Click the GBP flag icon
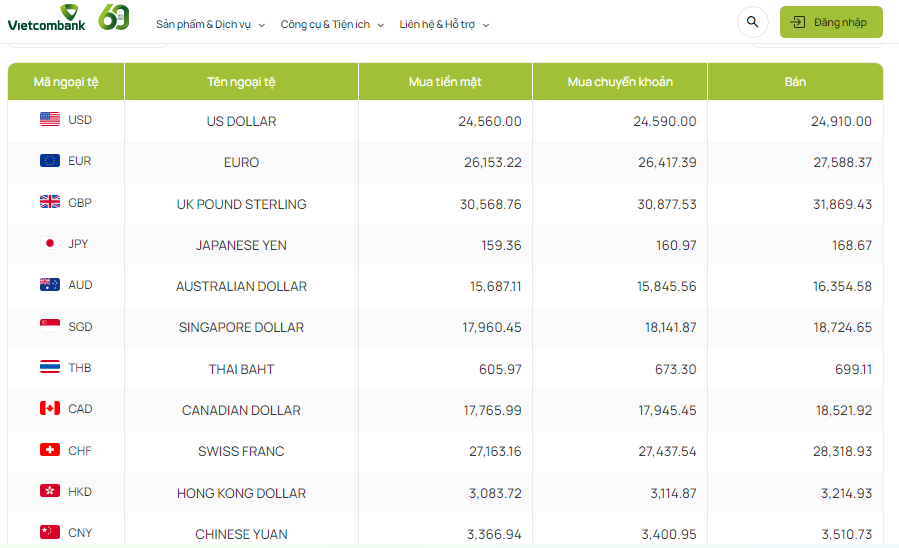 50,202
